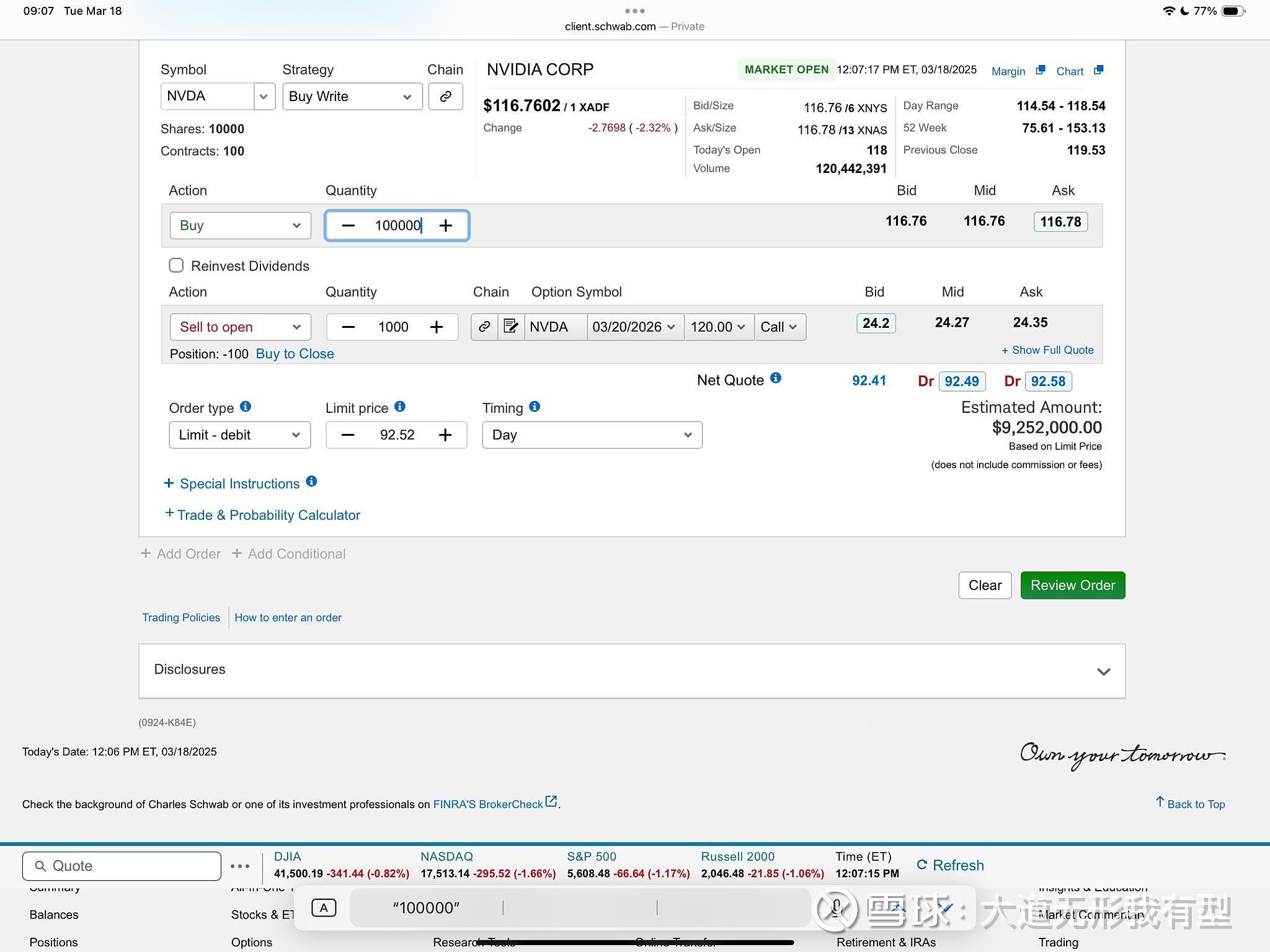This screenshot has height=952, width=1270.
Task: Click the three-dots menu beside Quote search
Action: [240, 866]
